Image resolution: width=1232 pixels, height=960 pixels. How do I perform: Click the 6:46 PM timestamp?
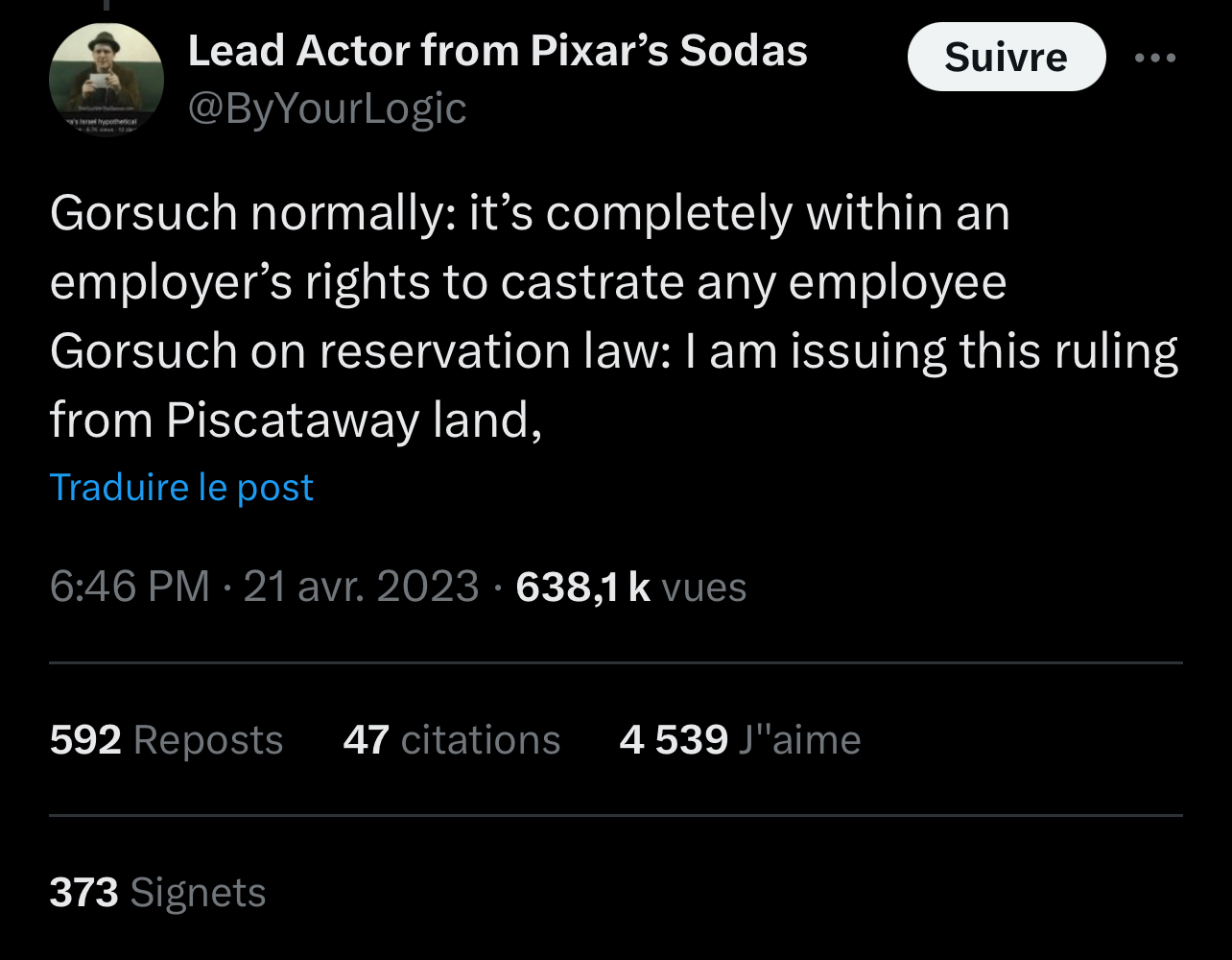(129, 586)
